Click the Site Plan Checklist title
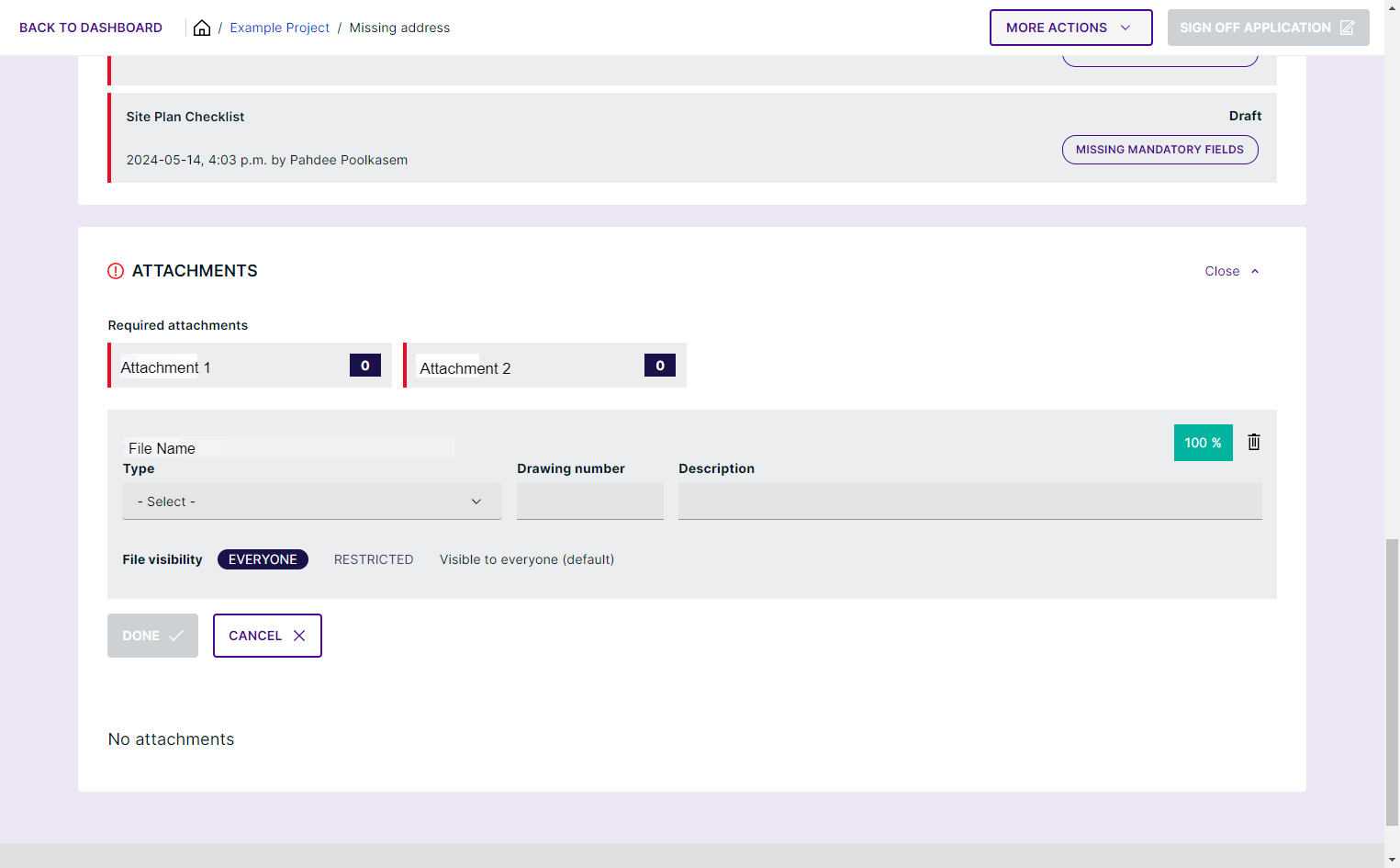This screenshot has width=1400, height=868. click(x=185, y=117)
